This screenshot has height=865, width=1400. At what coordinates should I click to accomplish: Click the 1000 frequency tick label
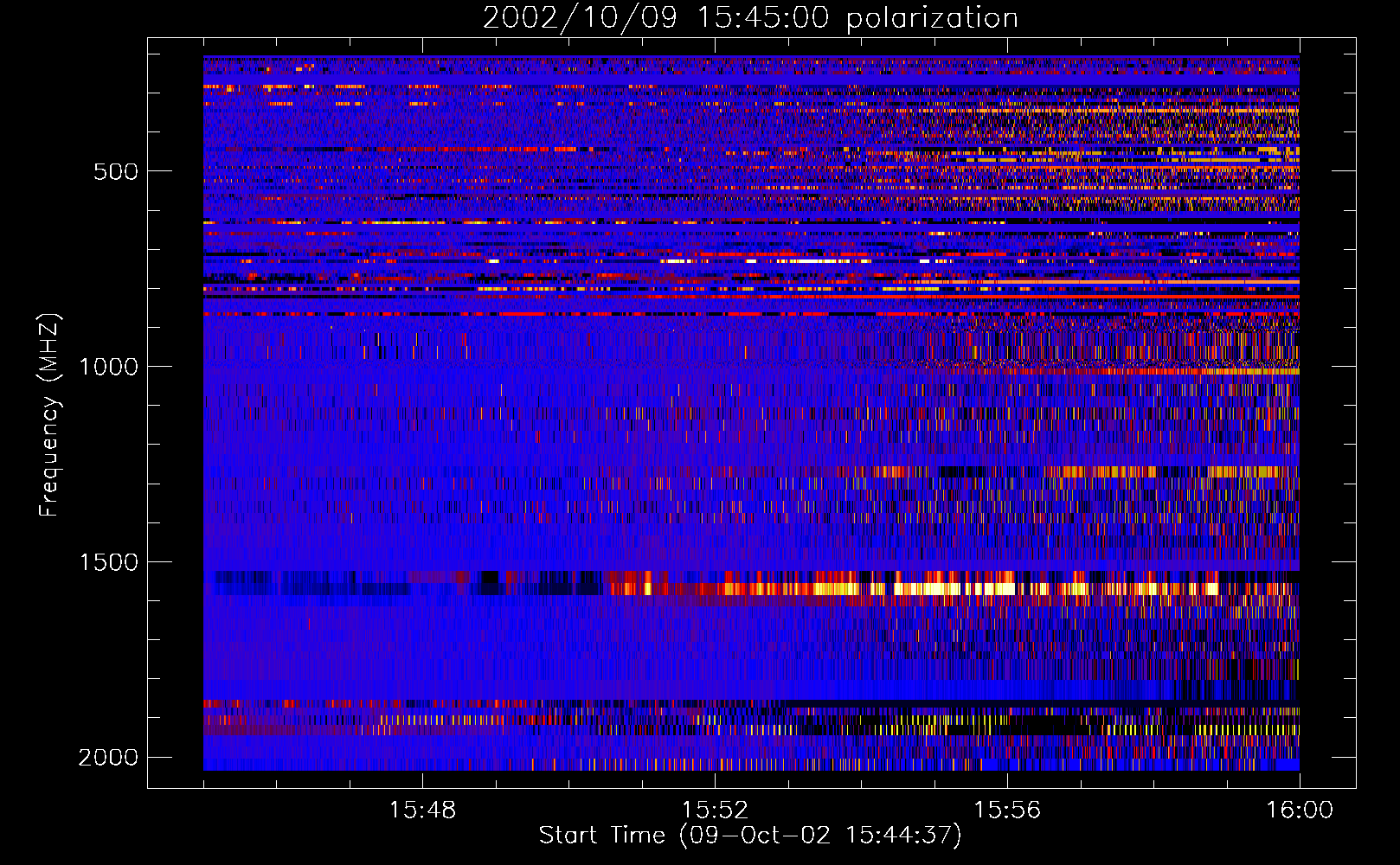[x=109, y=367]
